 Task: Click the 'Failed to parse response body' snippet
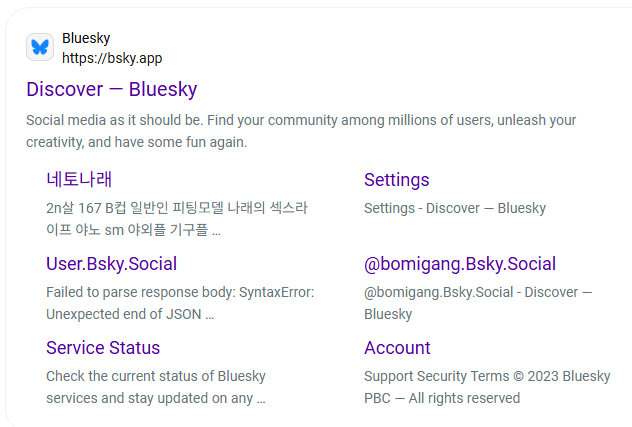click(x=180, y=292)
